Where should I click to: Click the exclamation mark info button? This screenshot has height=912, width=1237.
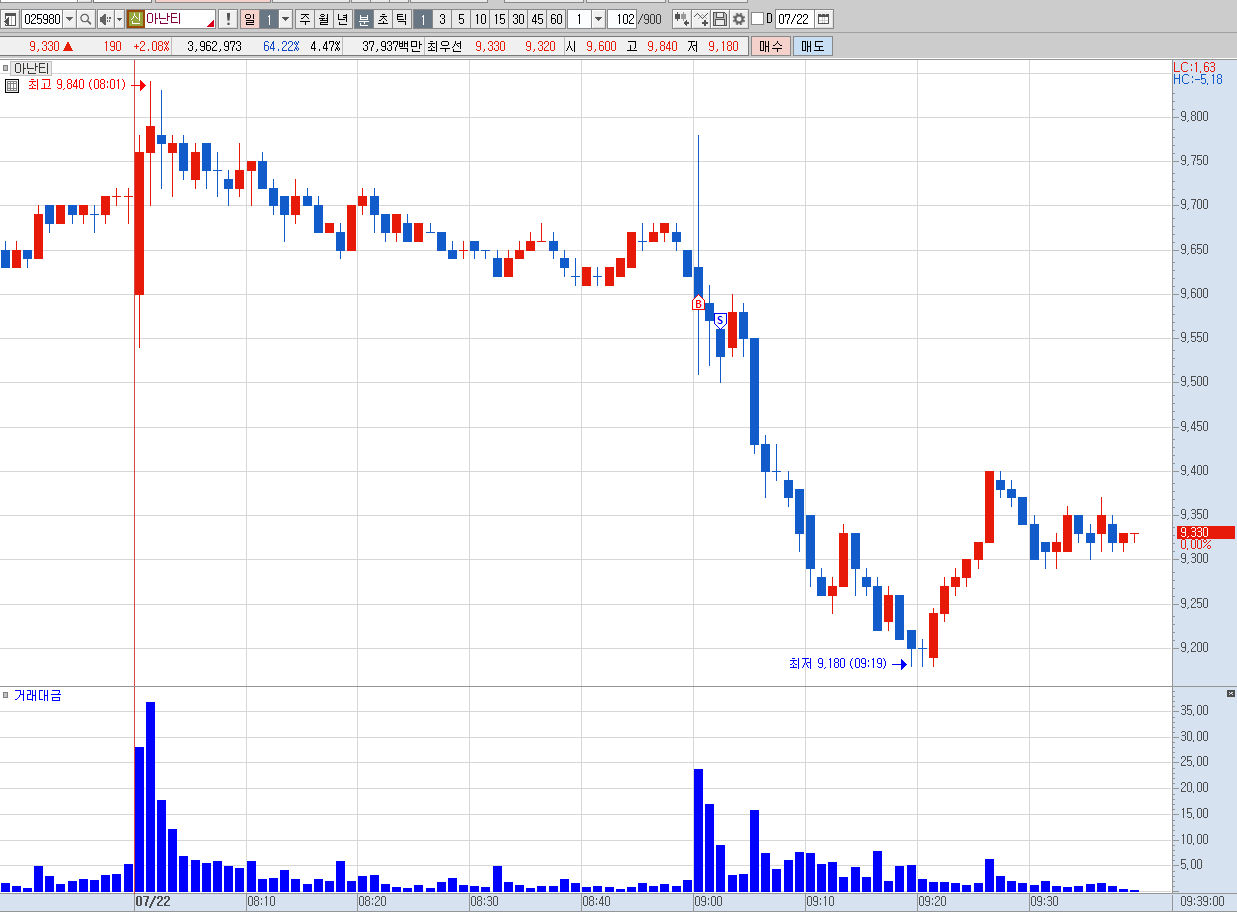coord(228,19)
